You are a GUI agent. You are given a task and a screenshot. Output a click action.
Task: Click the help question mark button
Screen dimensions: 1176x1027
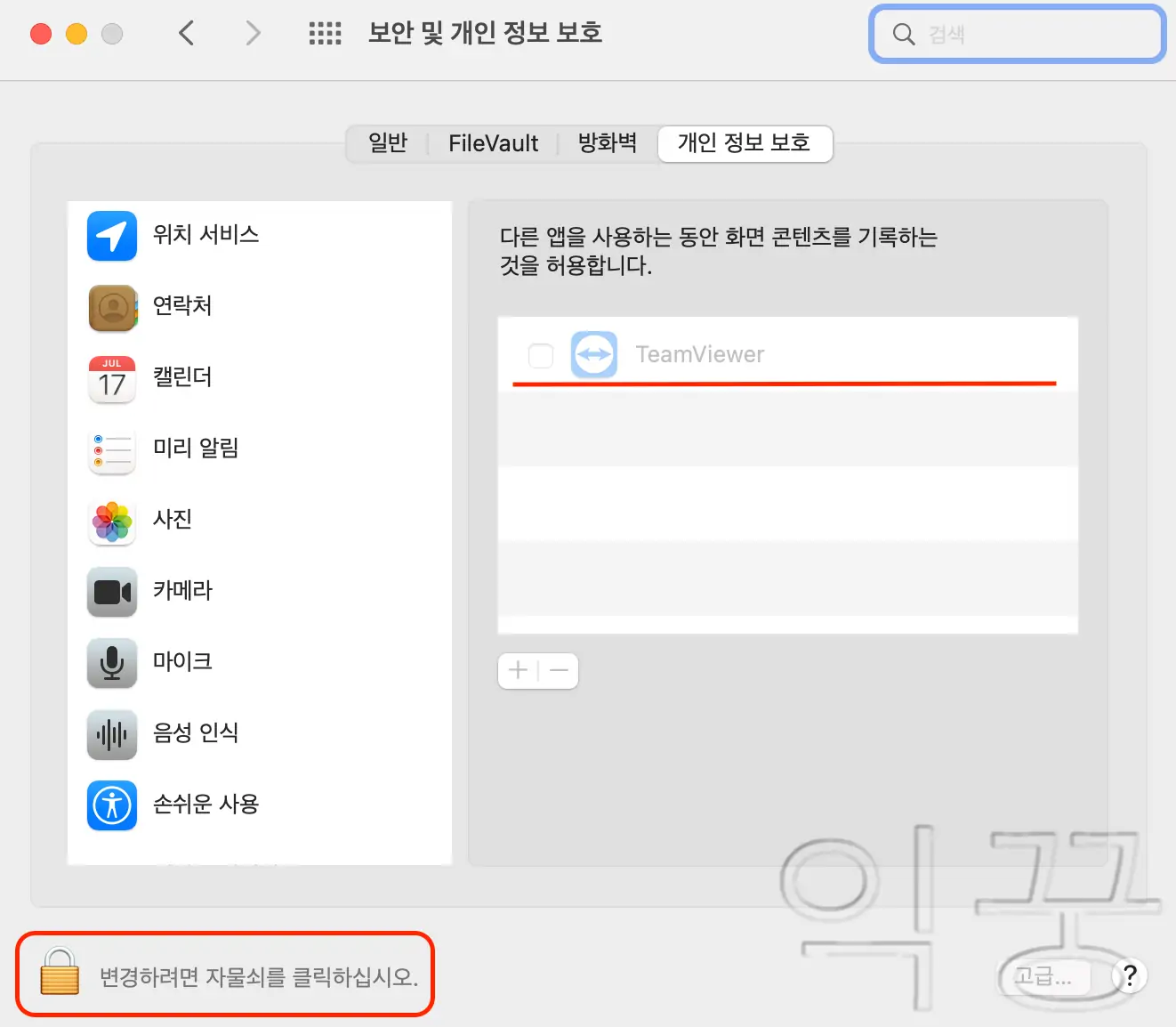pyautogui.click(x=1129, y=975)
